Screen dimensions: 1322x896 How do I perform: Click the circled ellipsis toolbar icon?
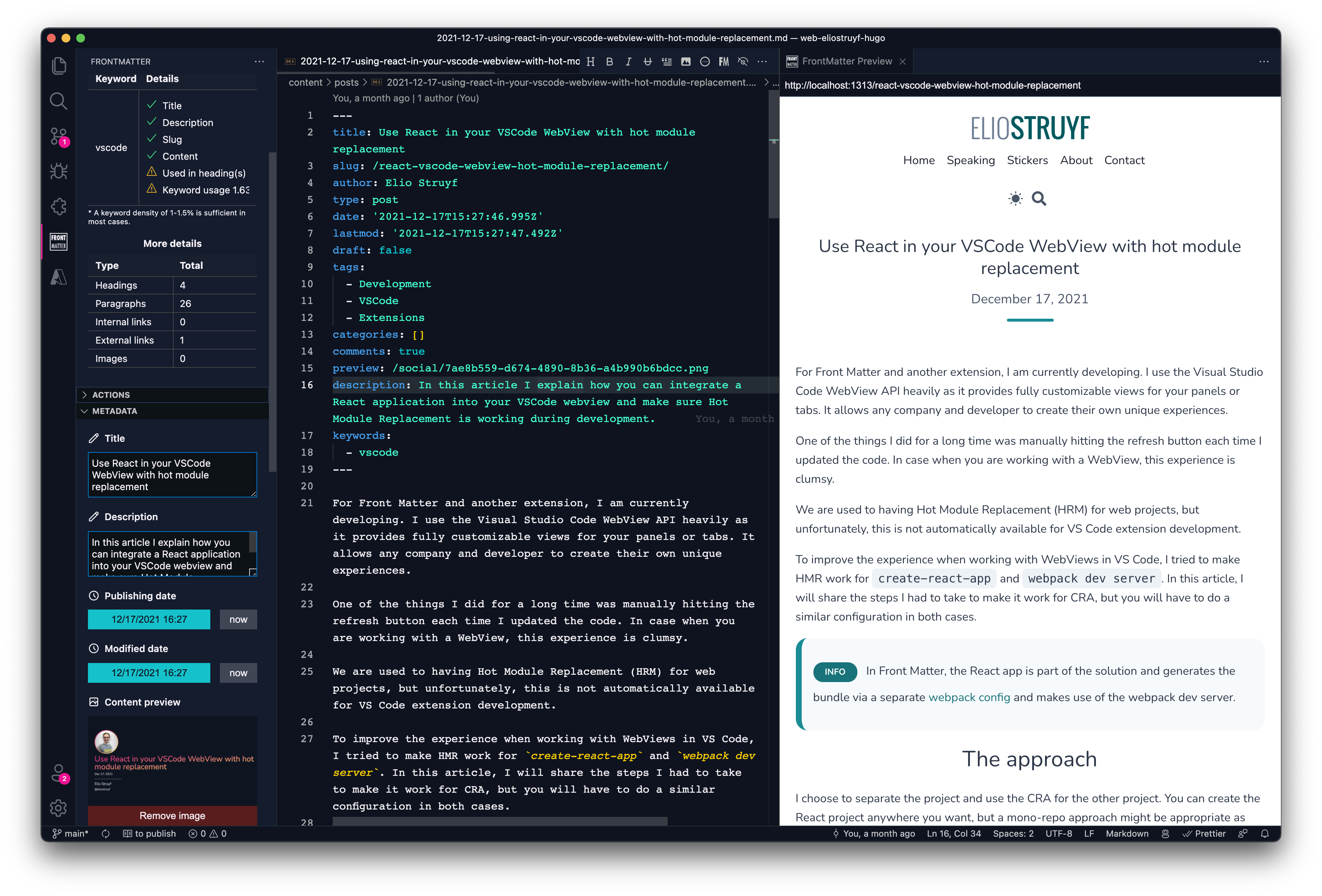click(x=705, y=62)
